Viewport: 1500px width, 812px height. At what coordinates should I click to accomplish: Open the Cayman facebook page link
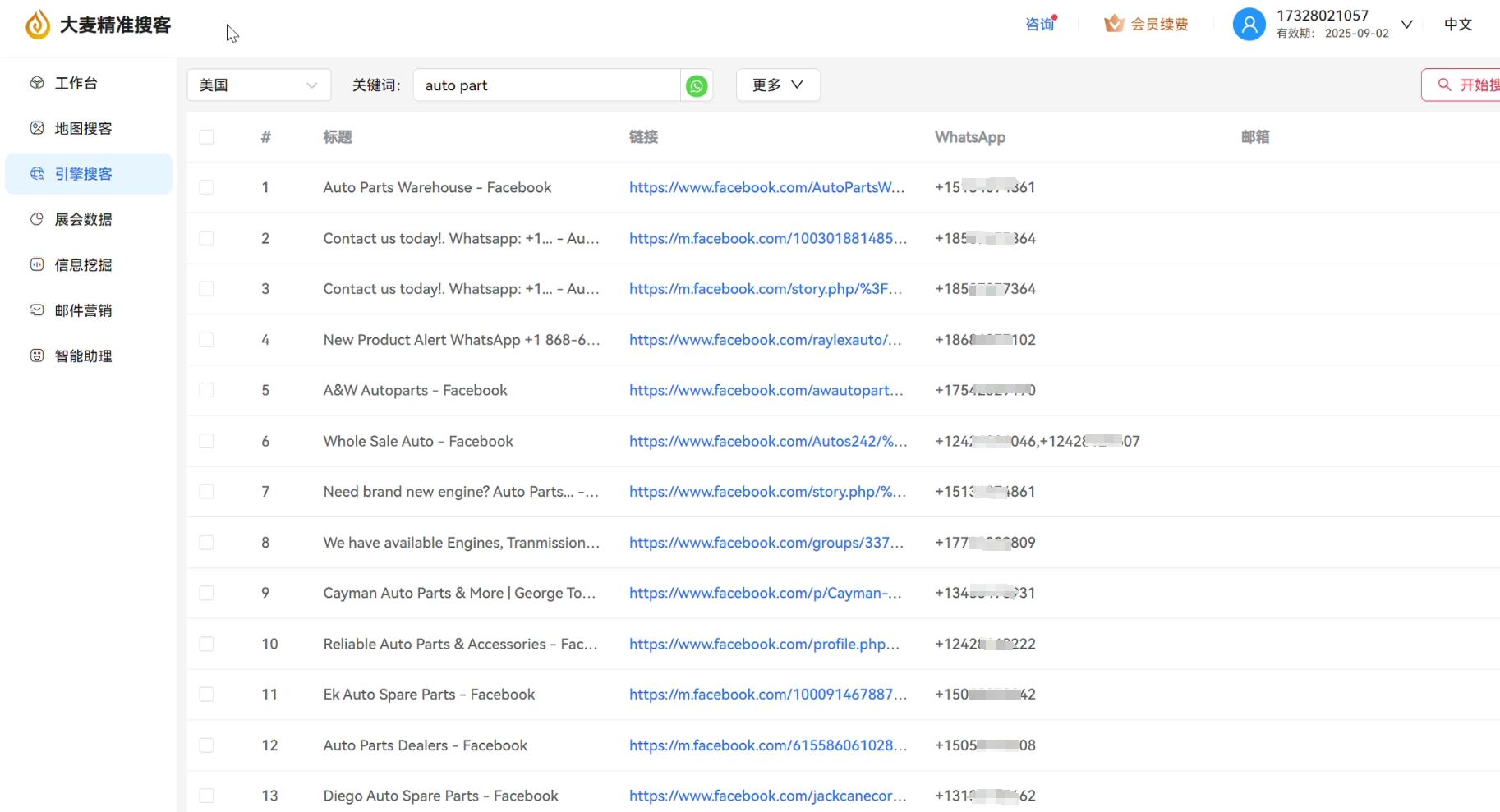point(765,593)
